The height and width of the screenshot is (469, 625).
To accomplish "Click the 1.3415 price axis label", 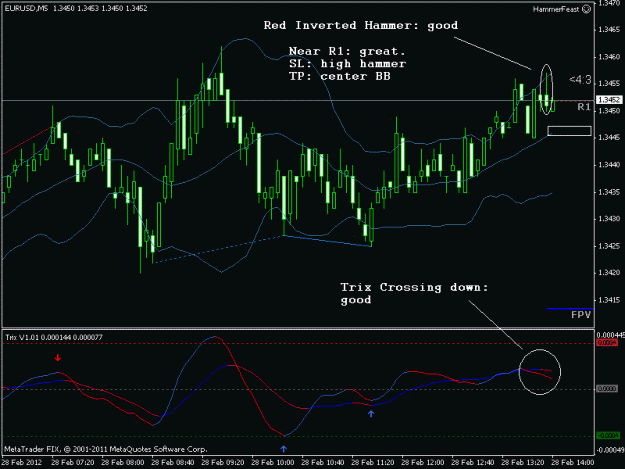I will coord(609,300).
